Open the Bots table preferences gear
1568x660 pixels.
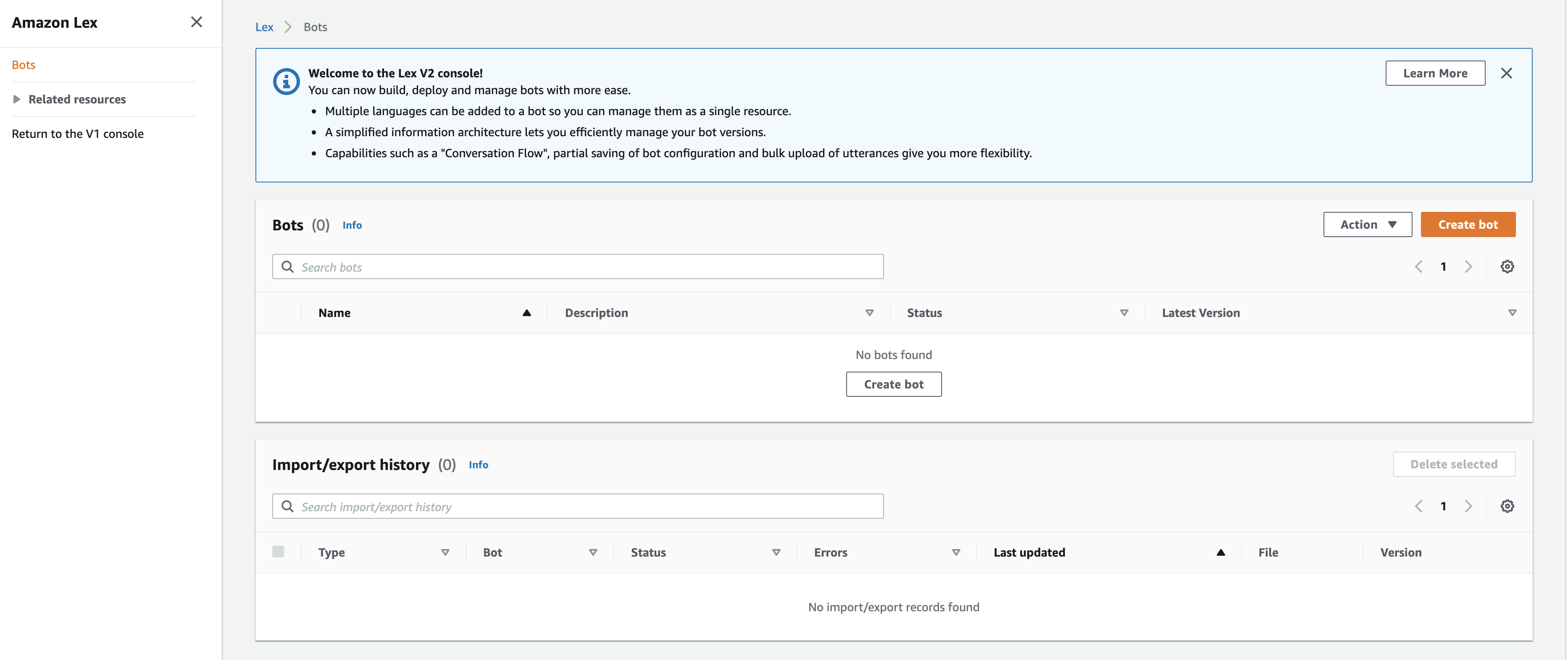pos(1508,266)
